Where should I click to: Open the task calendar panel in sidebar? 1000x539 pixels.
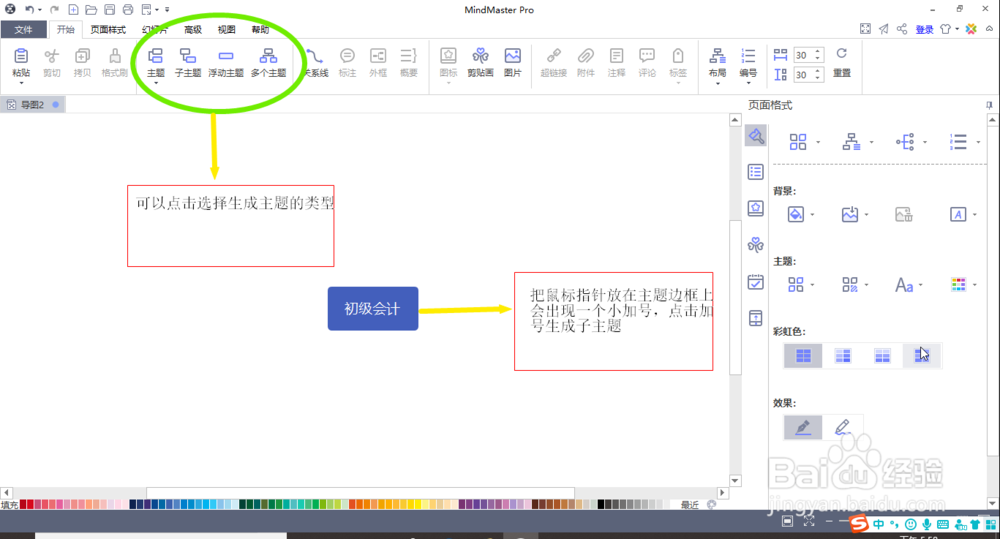pos(756,281)
